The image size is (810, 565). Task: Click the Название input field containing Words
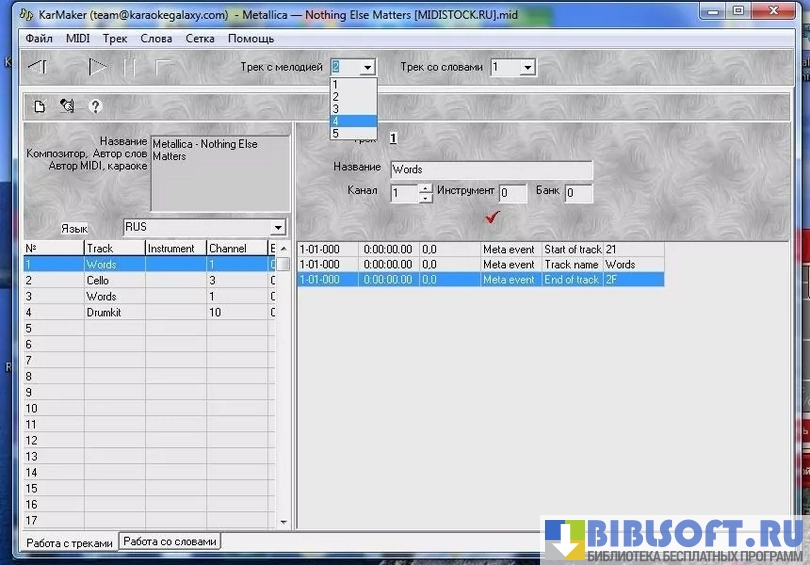click(x=490, y=170)
